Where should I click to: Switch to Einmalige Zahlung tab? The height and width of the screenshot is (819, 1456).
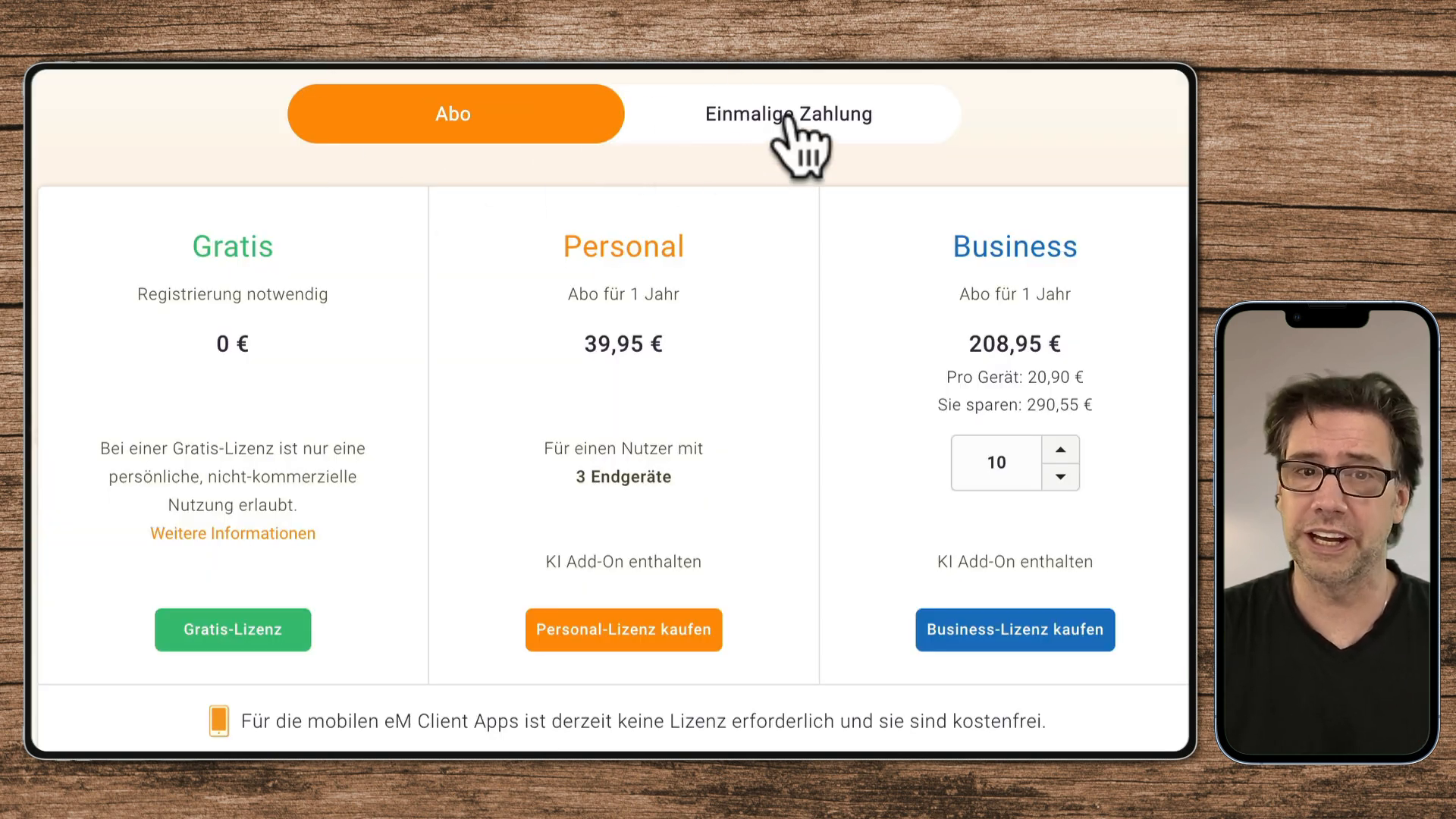point(789,113)
